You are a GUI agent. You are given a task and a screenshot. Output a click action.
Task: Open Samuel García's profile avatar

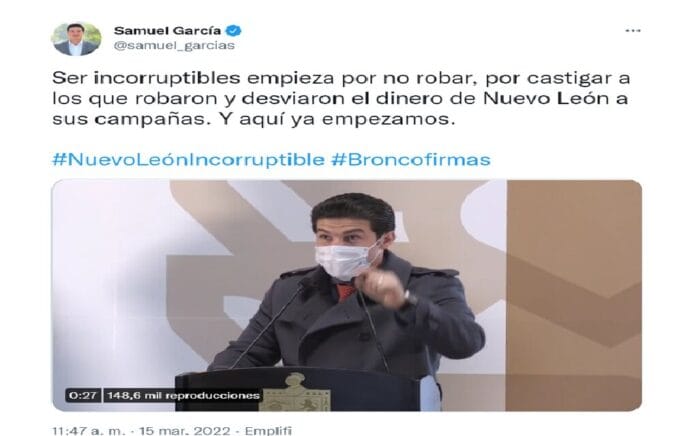pyautogui.click(x=76, y=38)
